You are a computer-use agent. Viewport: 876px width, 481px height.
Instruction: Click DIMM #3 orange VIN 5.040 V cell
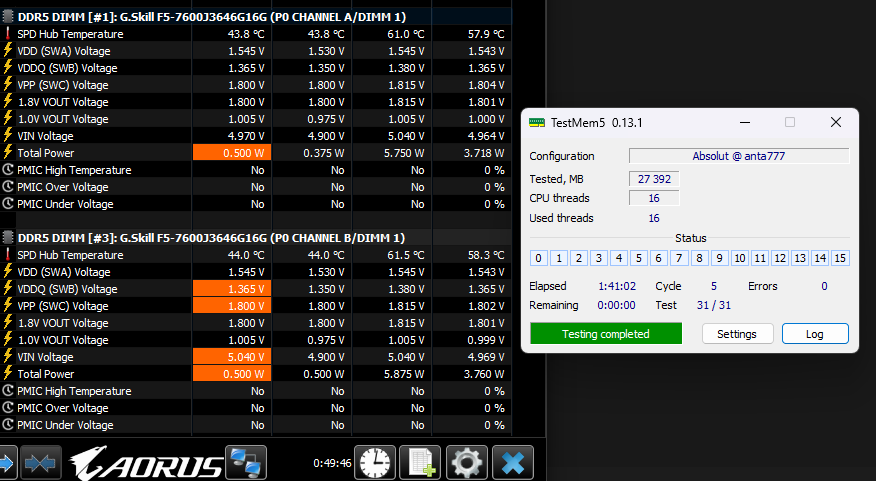232,356
